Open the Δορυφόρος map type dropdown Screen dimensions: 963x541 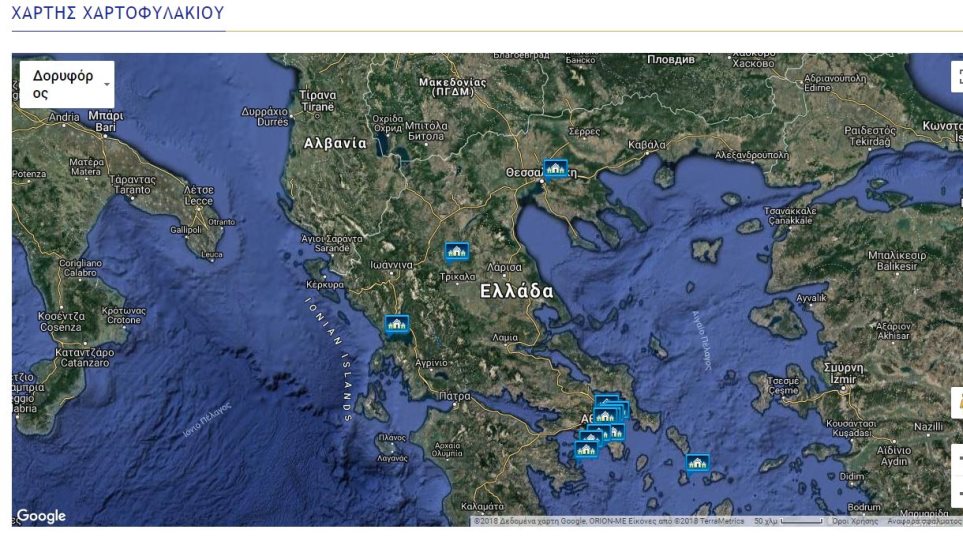point(62,84)
